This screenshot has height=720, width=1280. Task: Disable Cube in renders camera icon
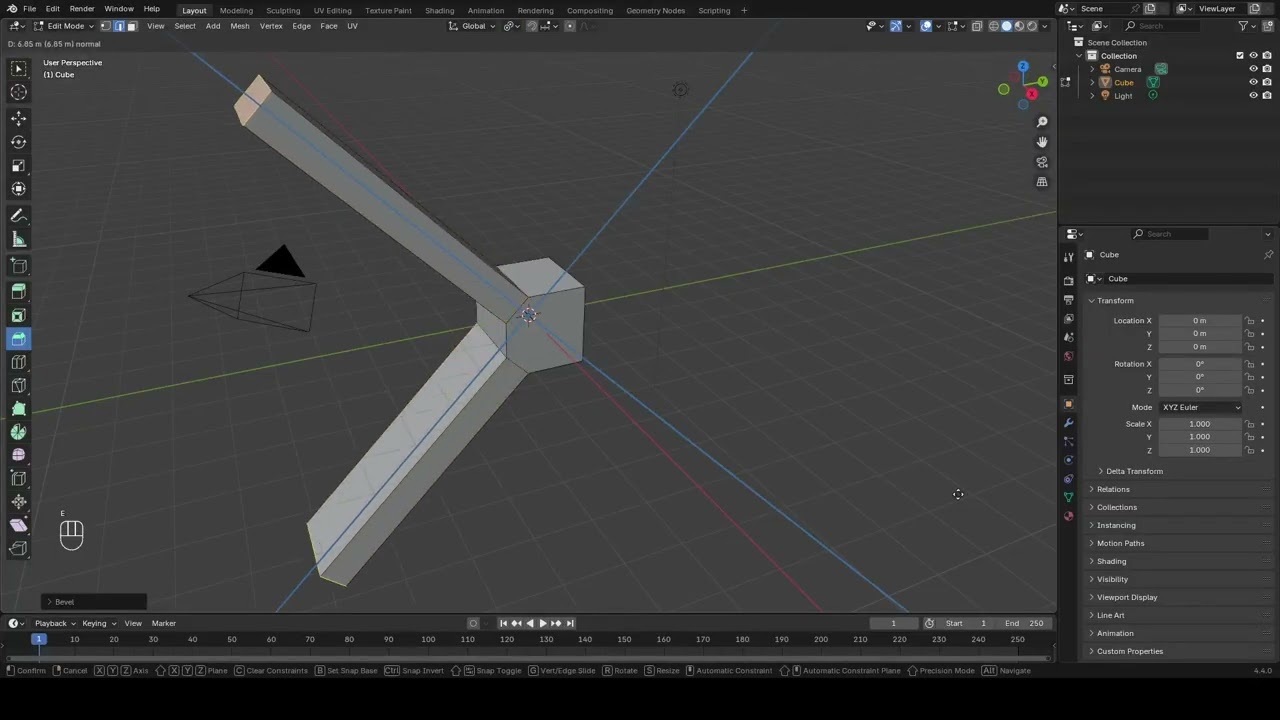click(1266, 82)
